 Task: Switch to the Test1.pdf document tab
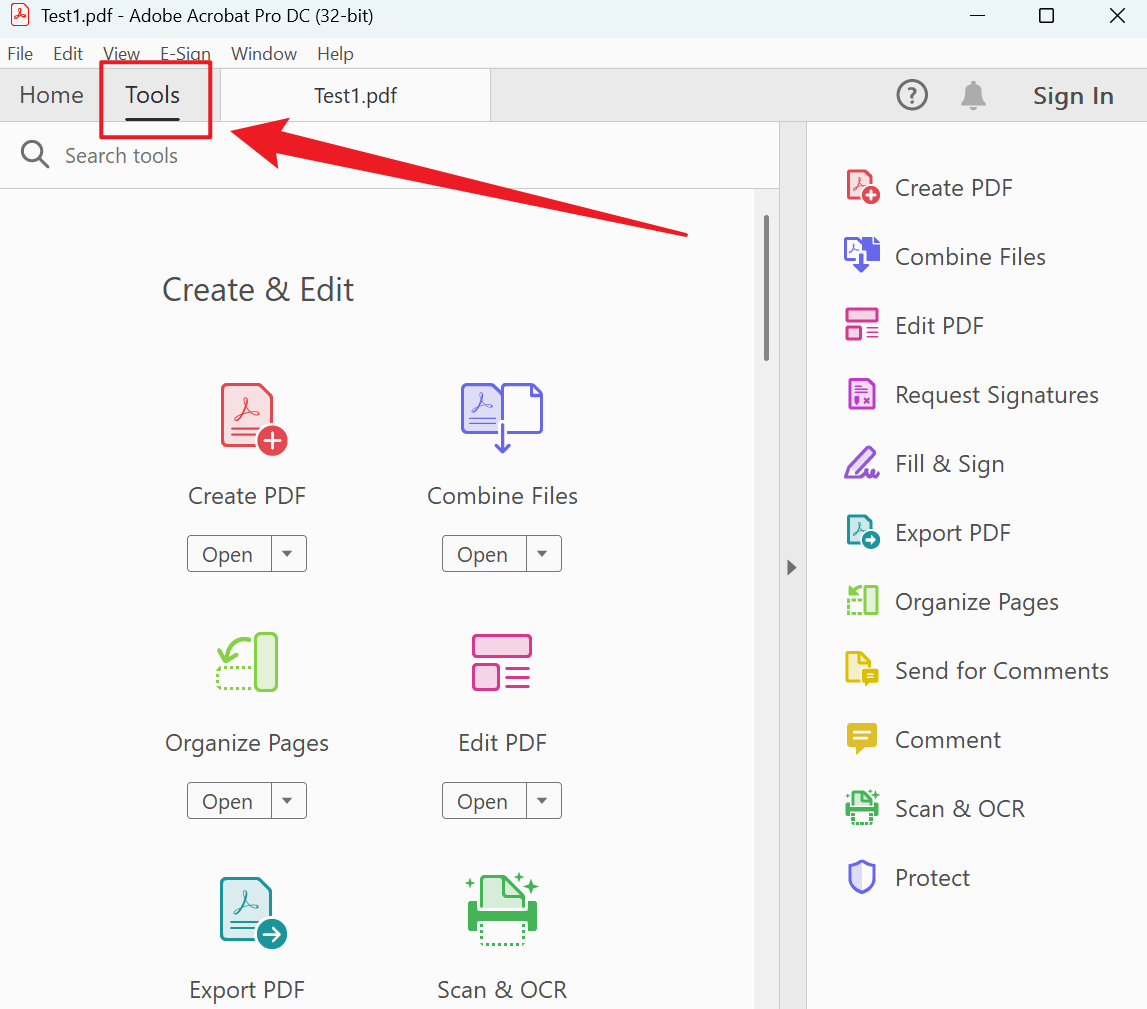pos(355,96)
